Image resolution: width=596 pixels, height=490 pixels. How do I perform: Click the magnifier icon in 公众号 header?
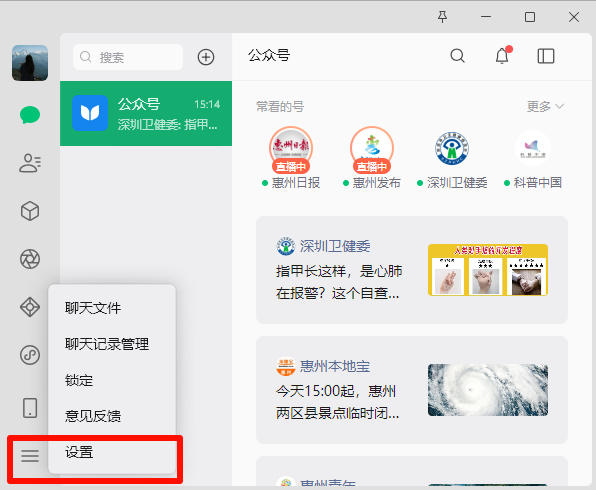click(x=457, y=56)
